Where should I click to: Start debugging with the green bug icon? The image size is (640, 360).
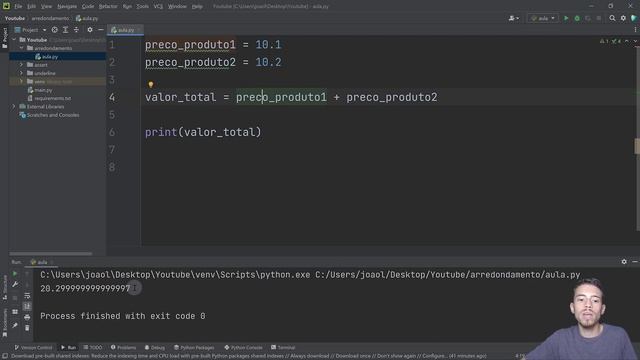577,18
